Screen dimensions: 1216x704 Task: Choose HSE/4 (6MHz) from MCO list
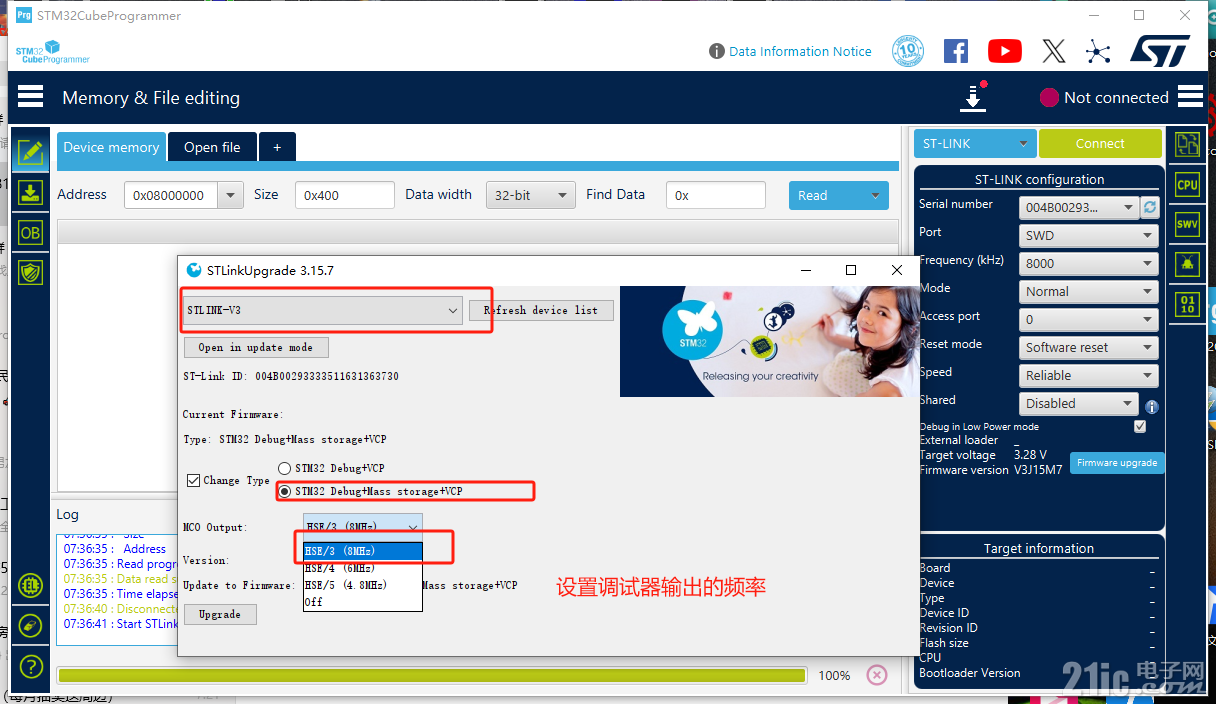point(363,568)
